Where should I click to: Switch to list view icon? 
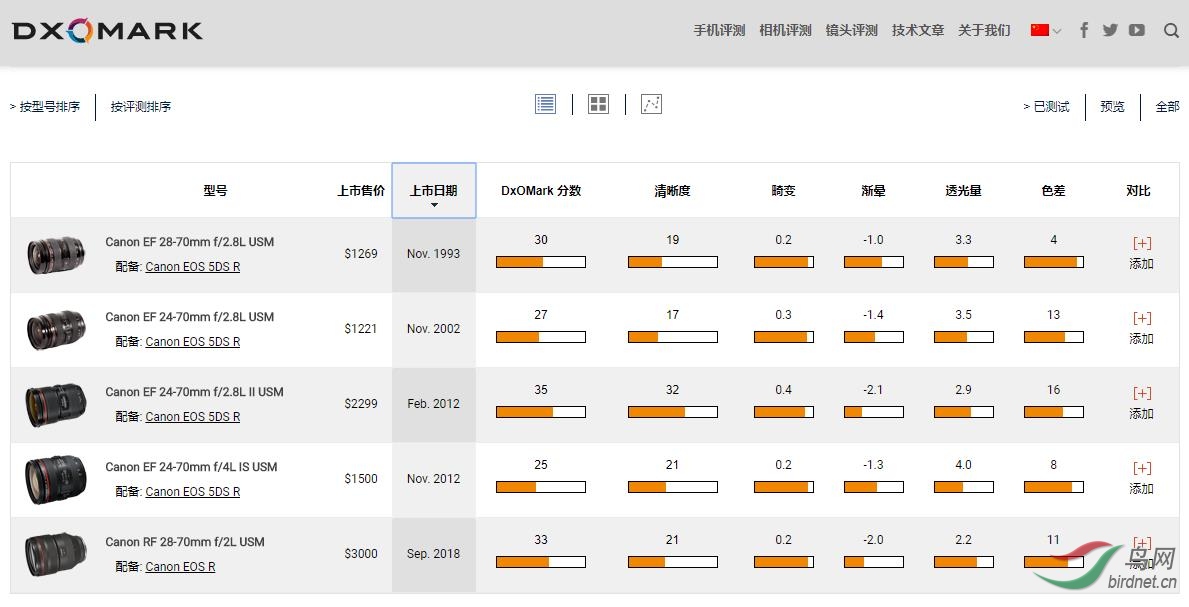[x=545, y=104]
